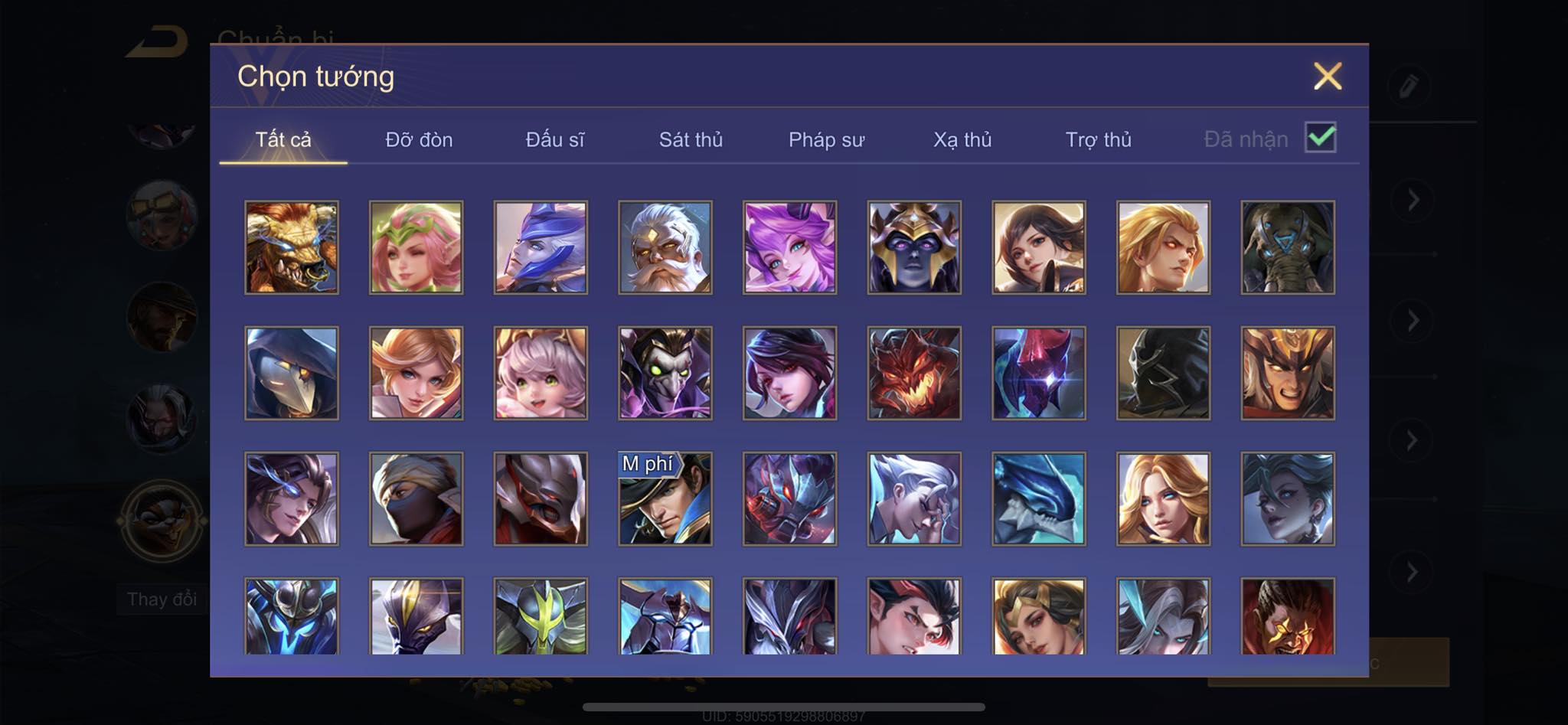Open the 'Trợ thủ' tab
This screenshot has height=725, width=1568.
1098,139
